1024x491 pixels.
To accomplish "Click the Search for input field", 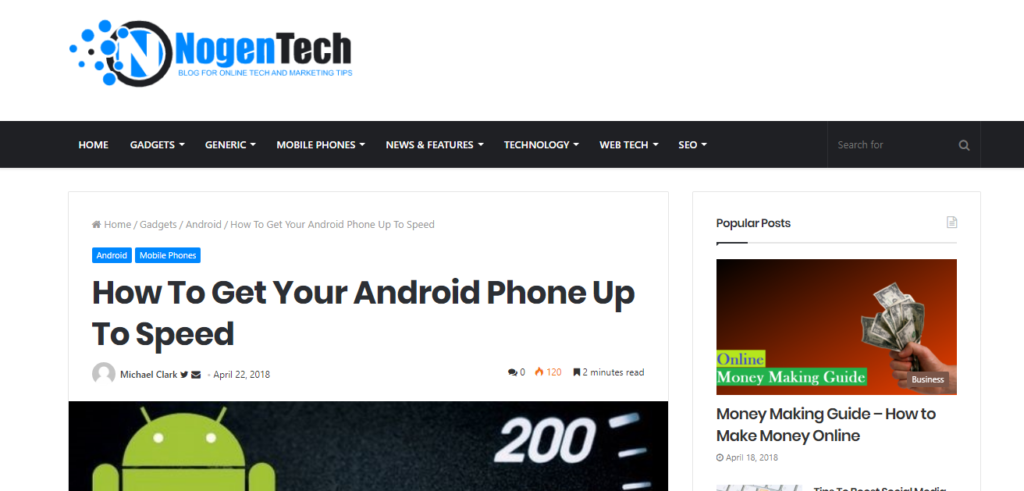I will click(893, 145).
